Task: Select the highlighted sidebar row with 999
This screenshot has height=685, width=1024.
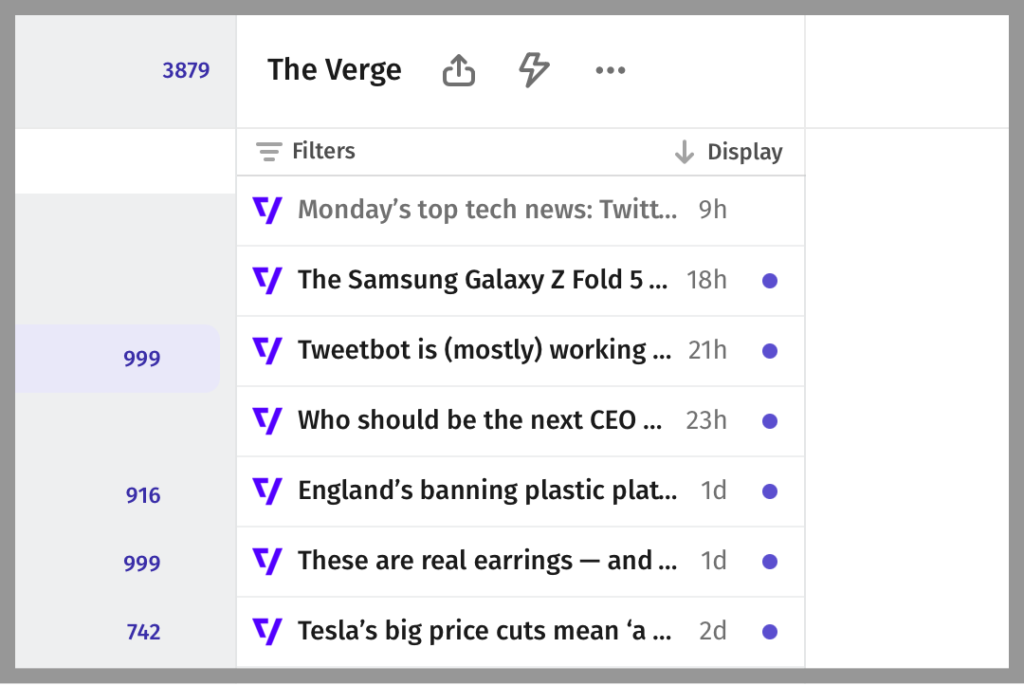Action: point(118,358)
